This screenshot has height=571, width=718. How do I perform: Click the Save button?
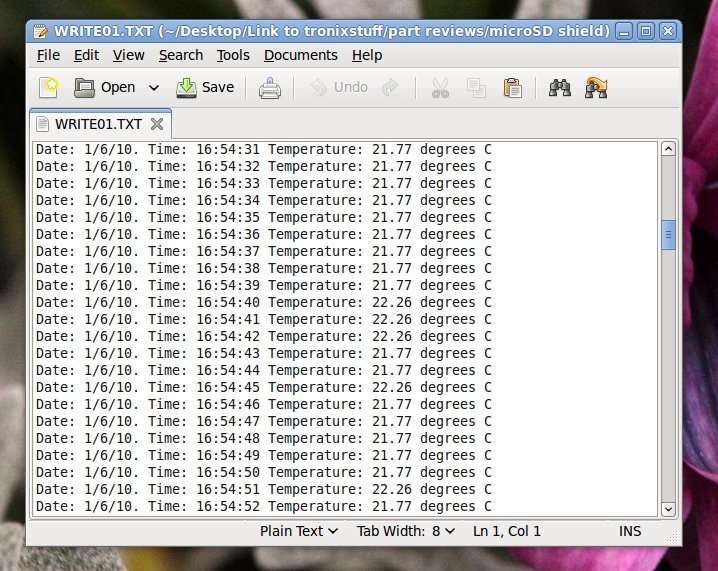pos(205,88)
